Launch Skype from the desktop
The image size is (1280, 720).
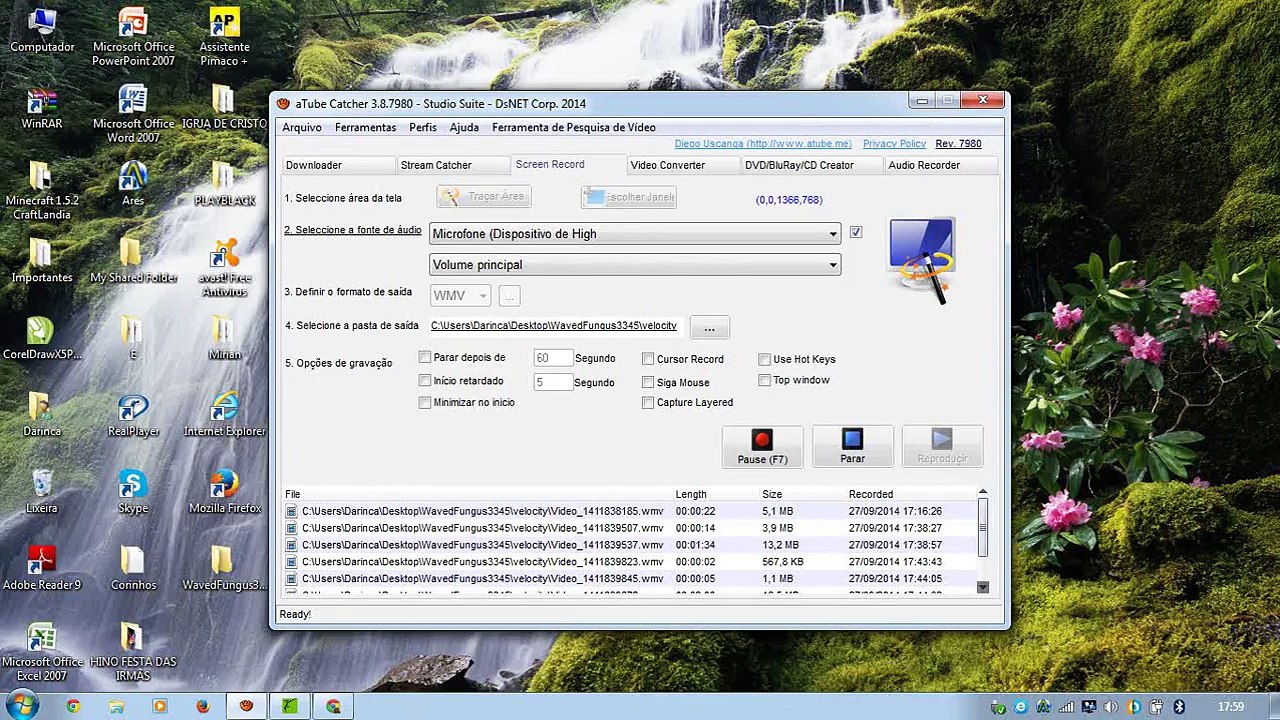click(x=133, y=492)
